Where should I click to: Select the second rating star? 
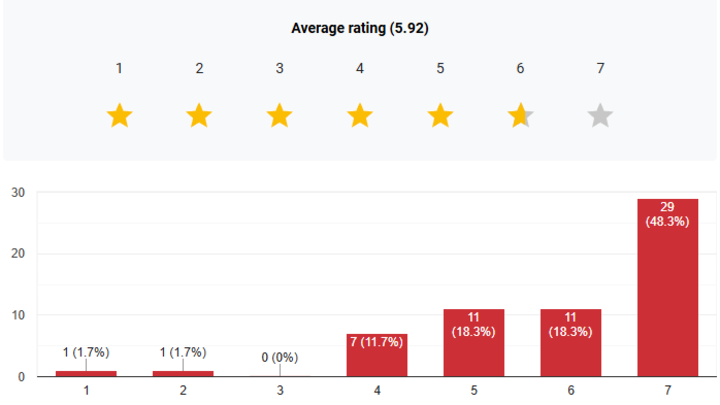click(199, 116)
